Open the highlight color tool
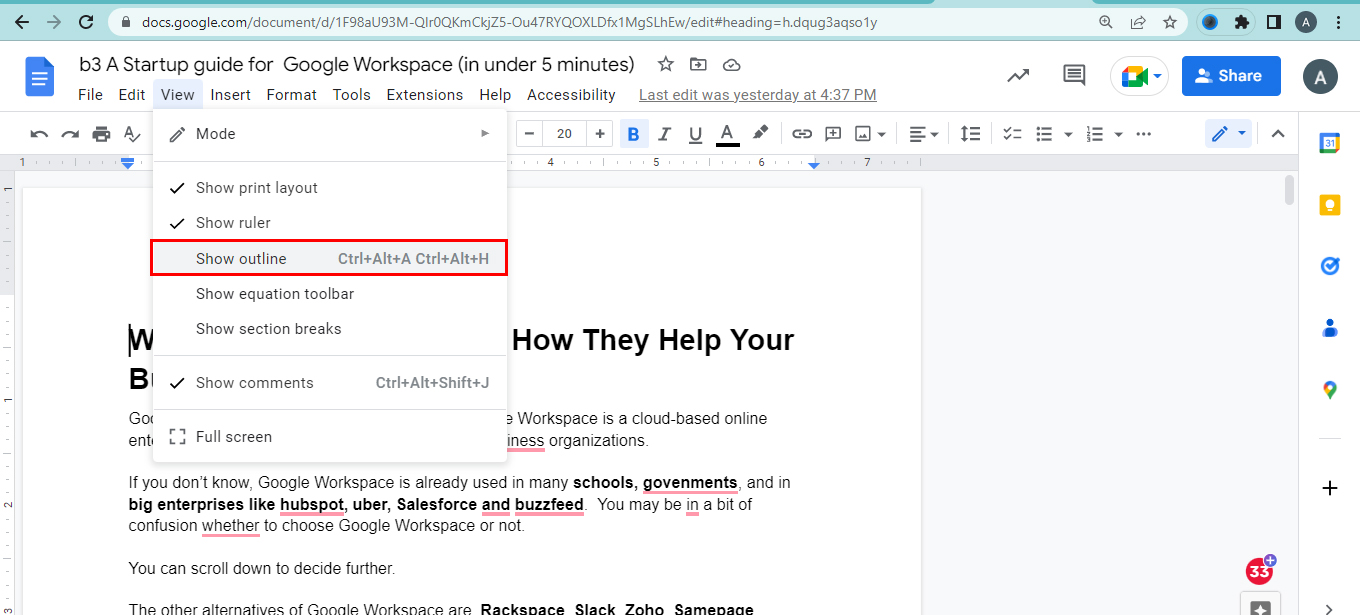 click(760, 134)
